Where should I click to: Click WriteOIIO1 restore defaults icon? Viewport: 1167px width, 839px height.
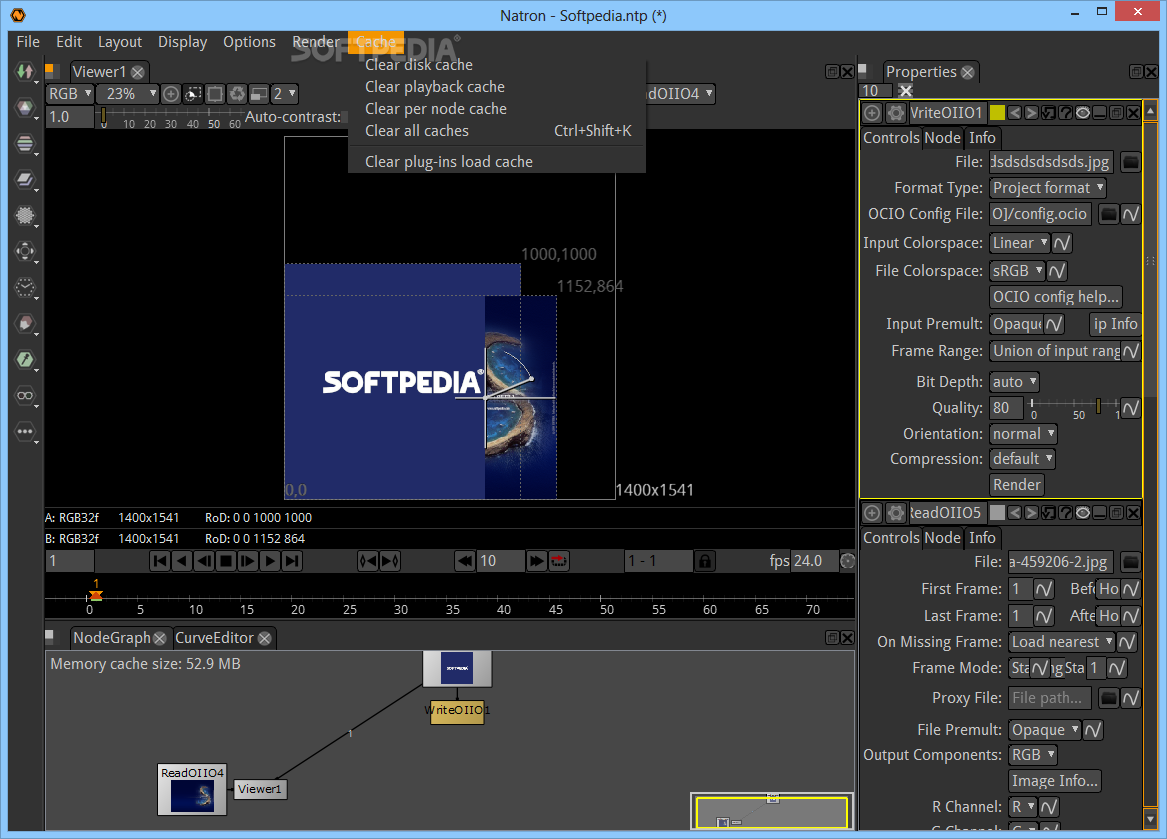click(x=1049, y=113)
